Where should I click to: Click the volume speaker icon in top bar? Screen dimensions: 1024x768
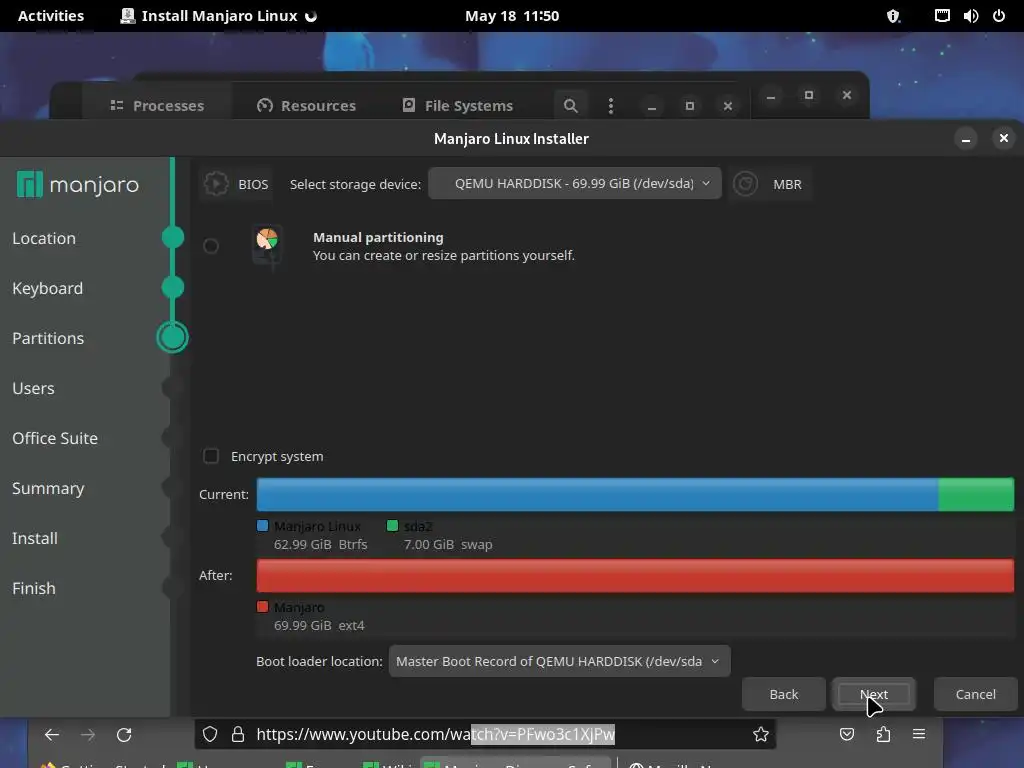tap(970, 16)
